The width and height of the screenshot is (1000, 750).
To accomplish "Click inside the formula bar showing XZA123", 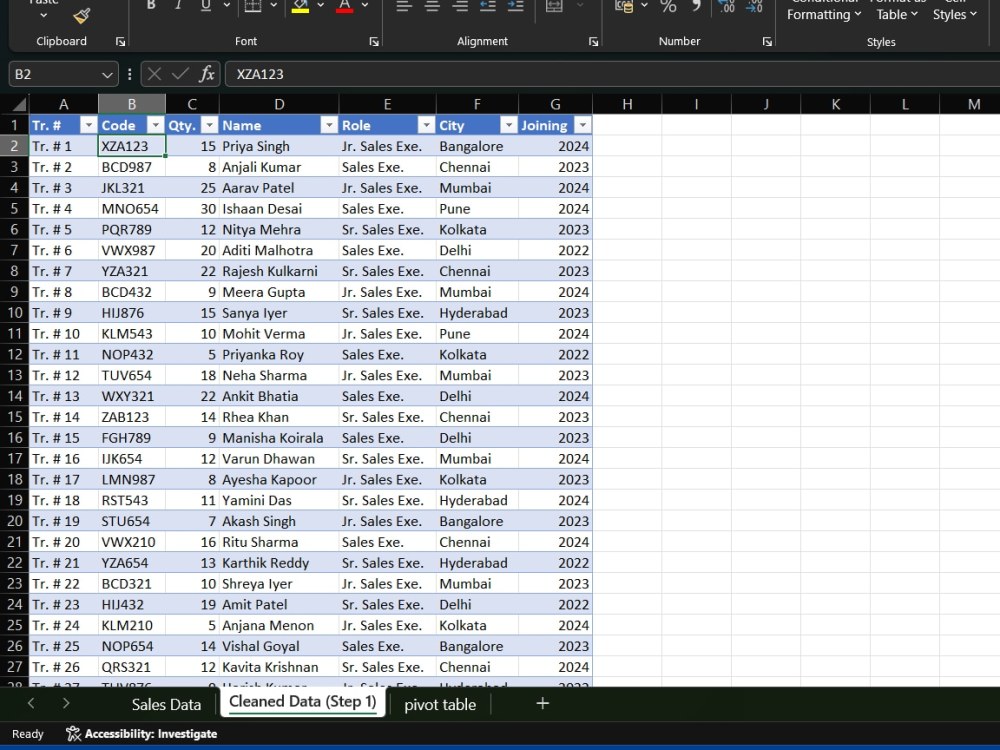I will pyautogui.click(x=612, y=74).
